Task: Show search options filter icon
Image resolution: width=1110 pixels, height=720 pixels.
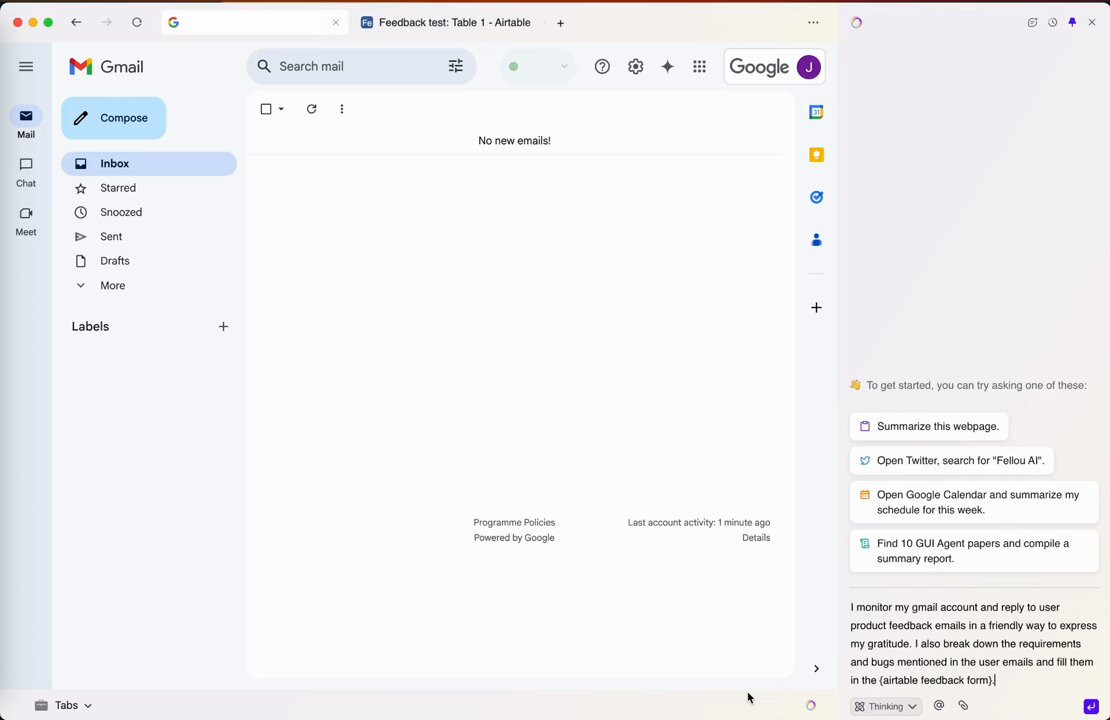Action: (x=456, y=66)
